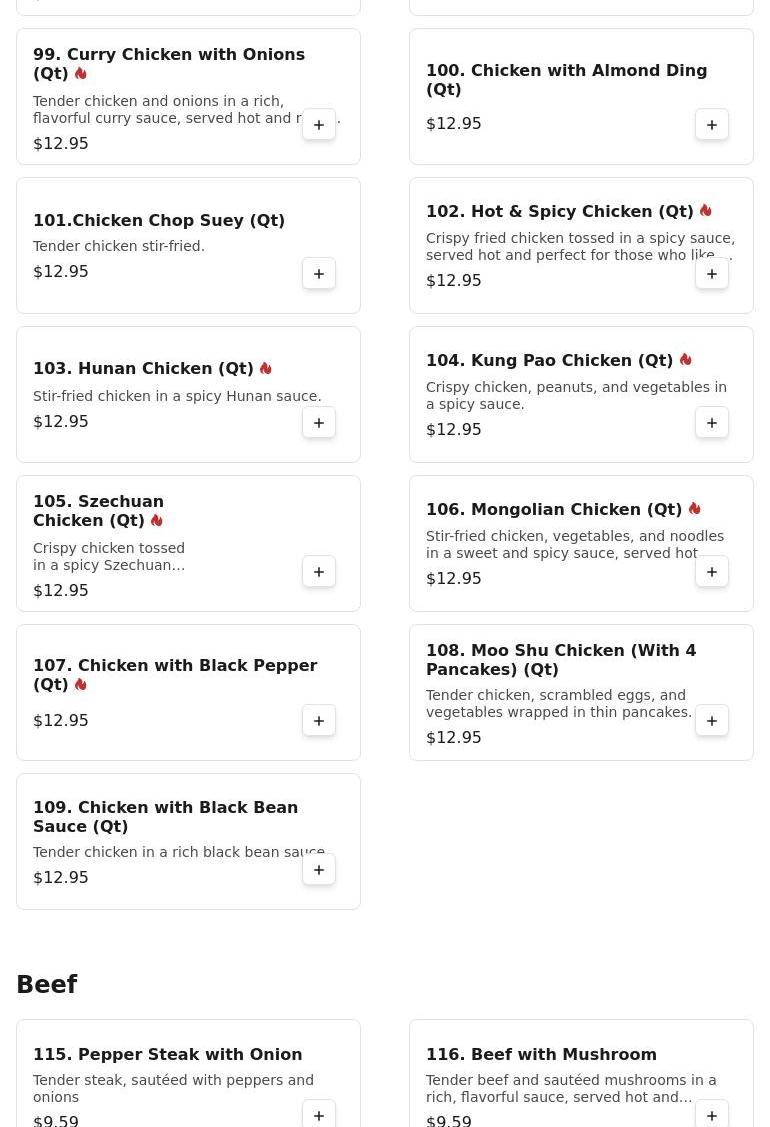770x1127 pixels.
Task: Add Chicken with Black Bean Sauce
Action: pos(318,869)
